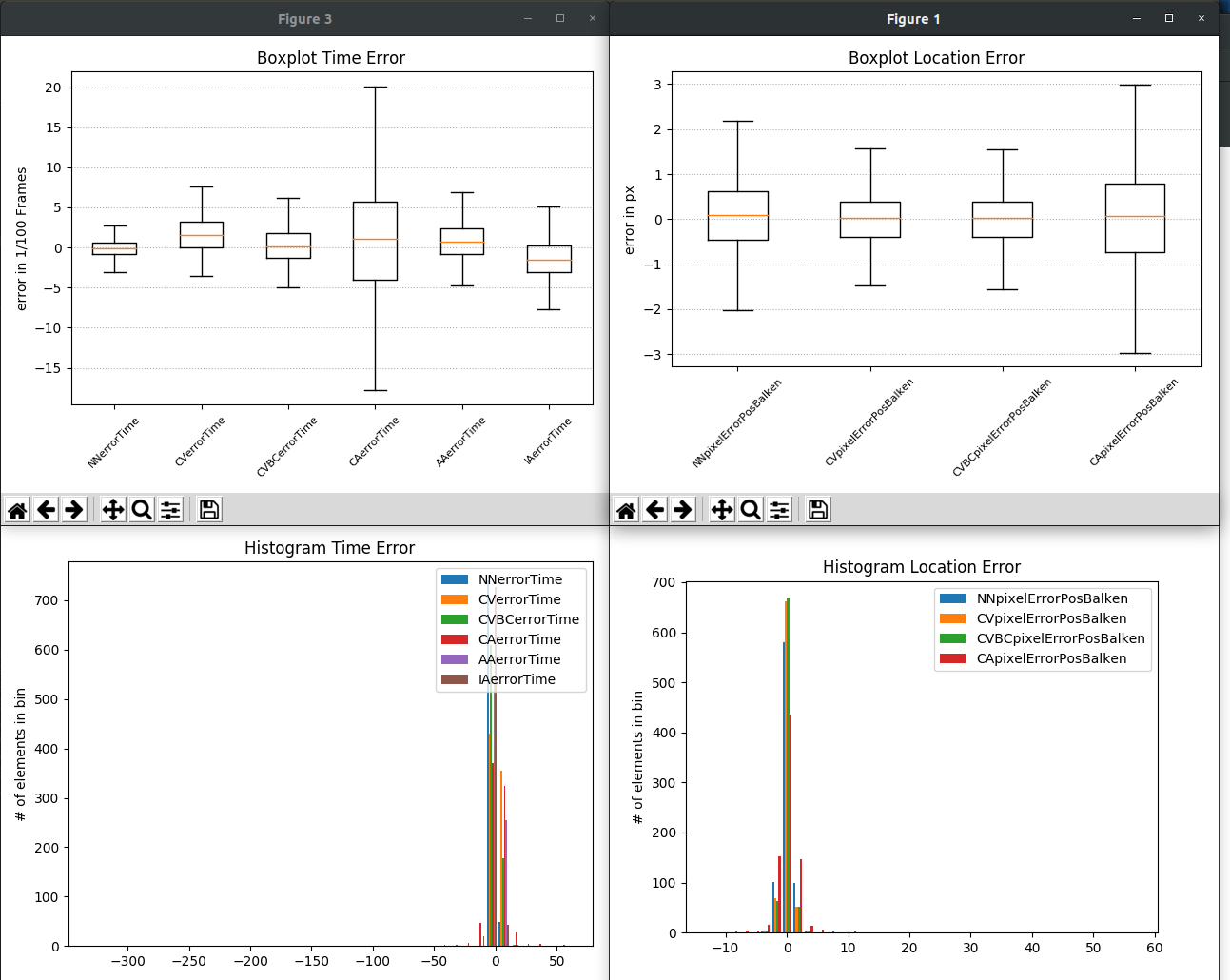This screenshot has width=1230, height=980.
Task: Click the CAerrorTime boxplot in Figure 3
Action: [375, 240]
